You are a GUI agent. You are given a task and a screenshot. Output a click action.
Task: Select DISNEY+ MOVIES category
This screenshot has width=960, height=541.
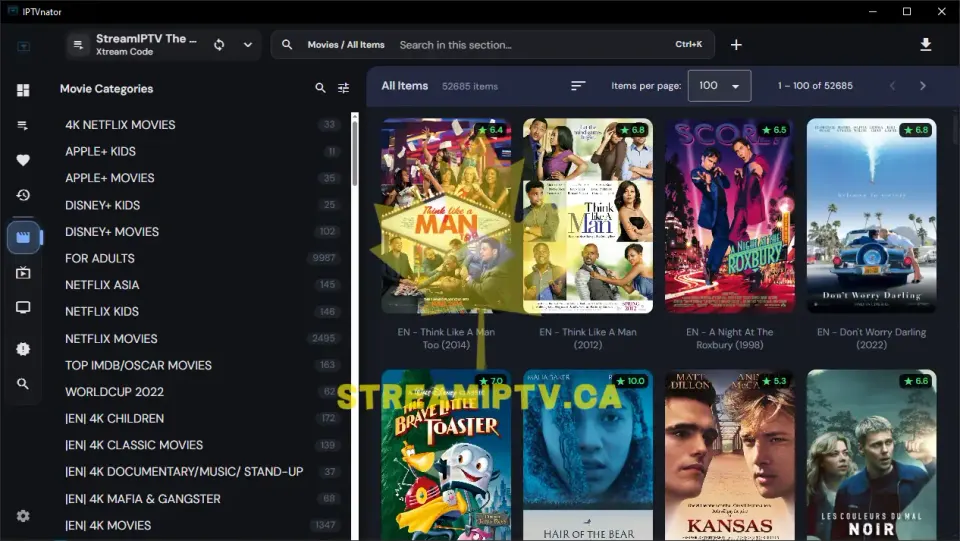click(x=202, y=231)
